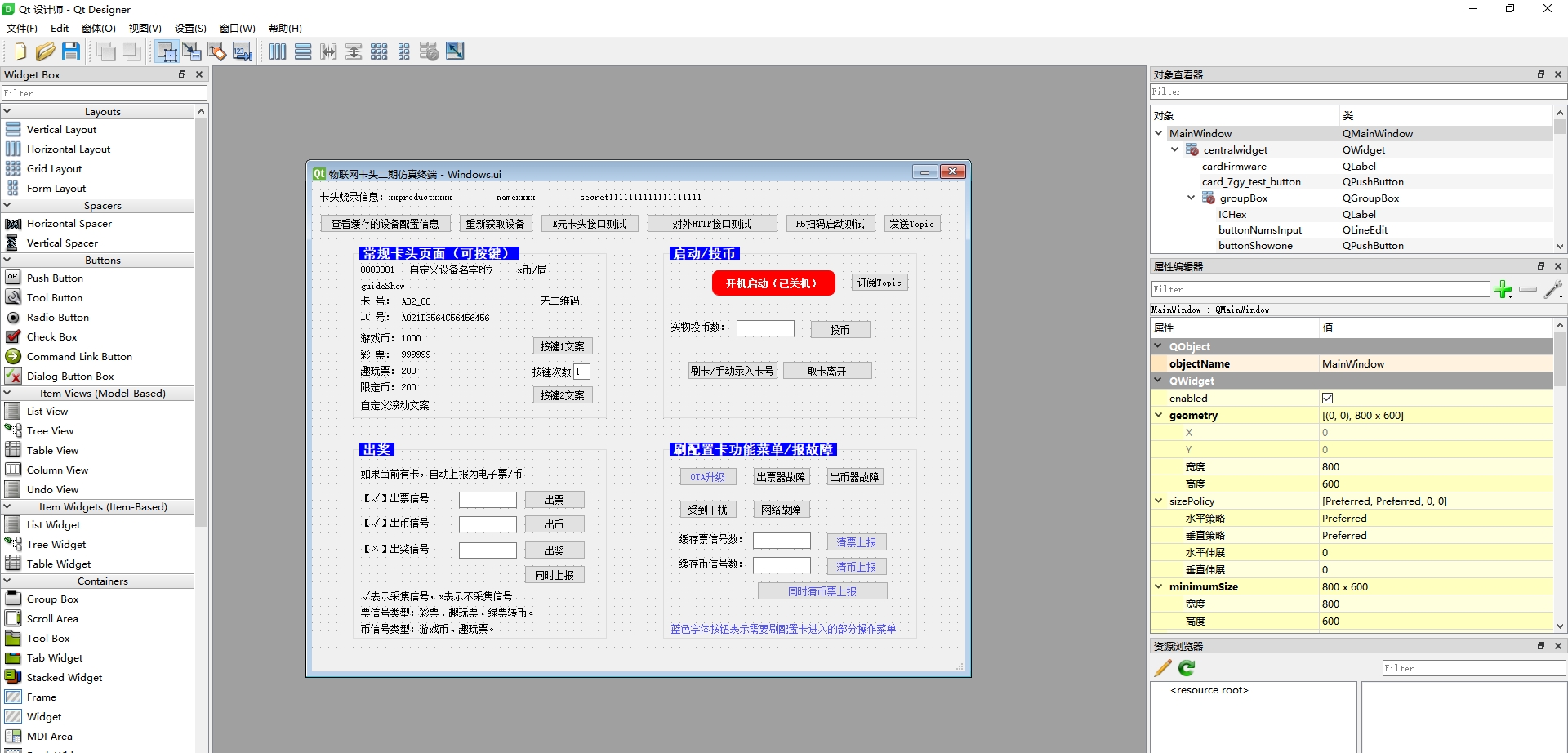Screen dimensions: 1568x753
Task: Click the New form toolbar icon
Action: [20, 51]
